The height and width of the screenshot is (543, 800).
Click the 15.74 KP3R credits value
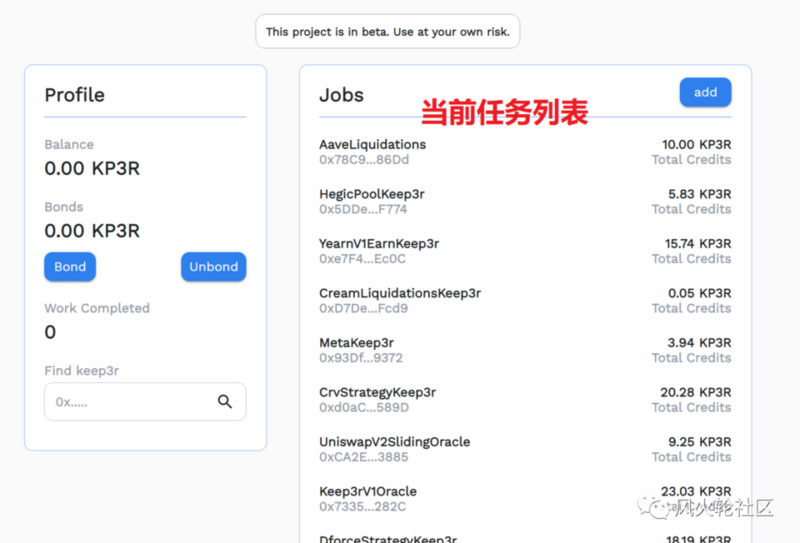pos(698,243)
